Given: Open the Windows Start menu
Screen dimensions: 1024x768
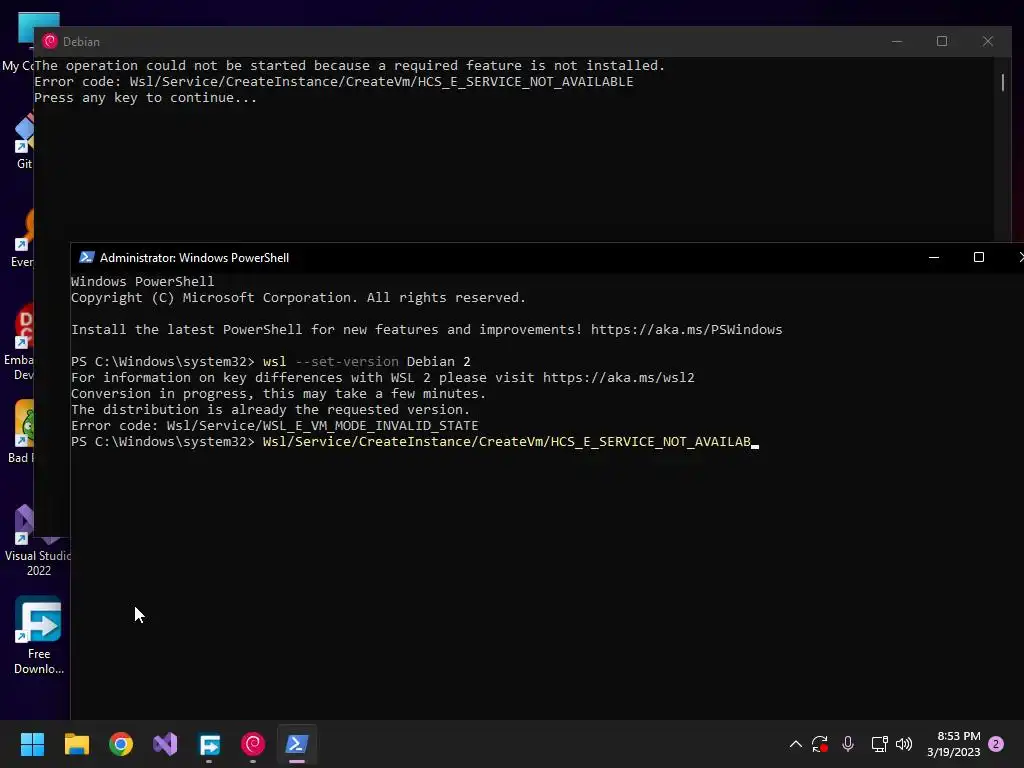Looking at the screenshot, I should tap(32, 744).
